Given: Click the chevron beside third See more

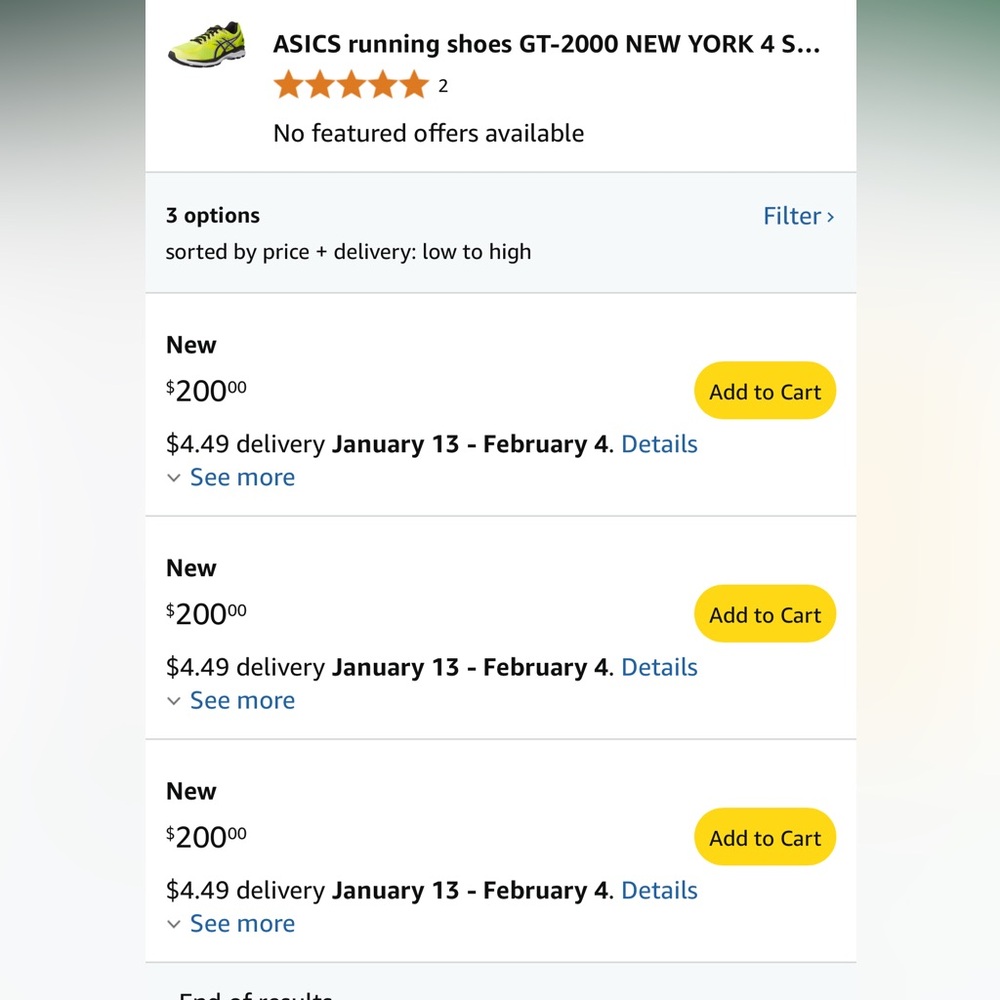Looking at the screenshot, I should point(174,924).
